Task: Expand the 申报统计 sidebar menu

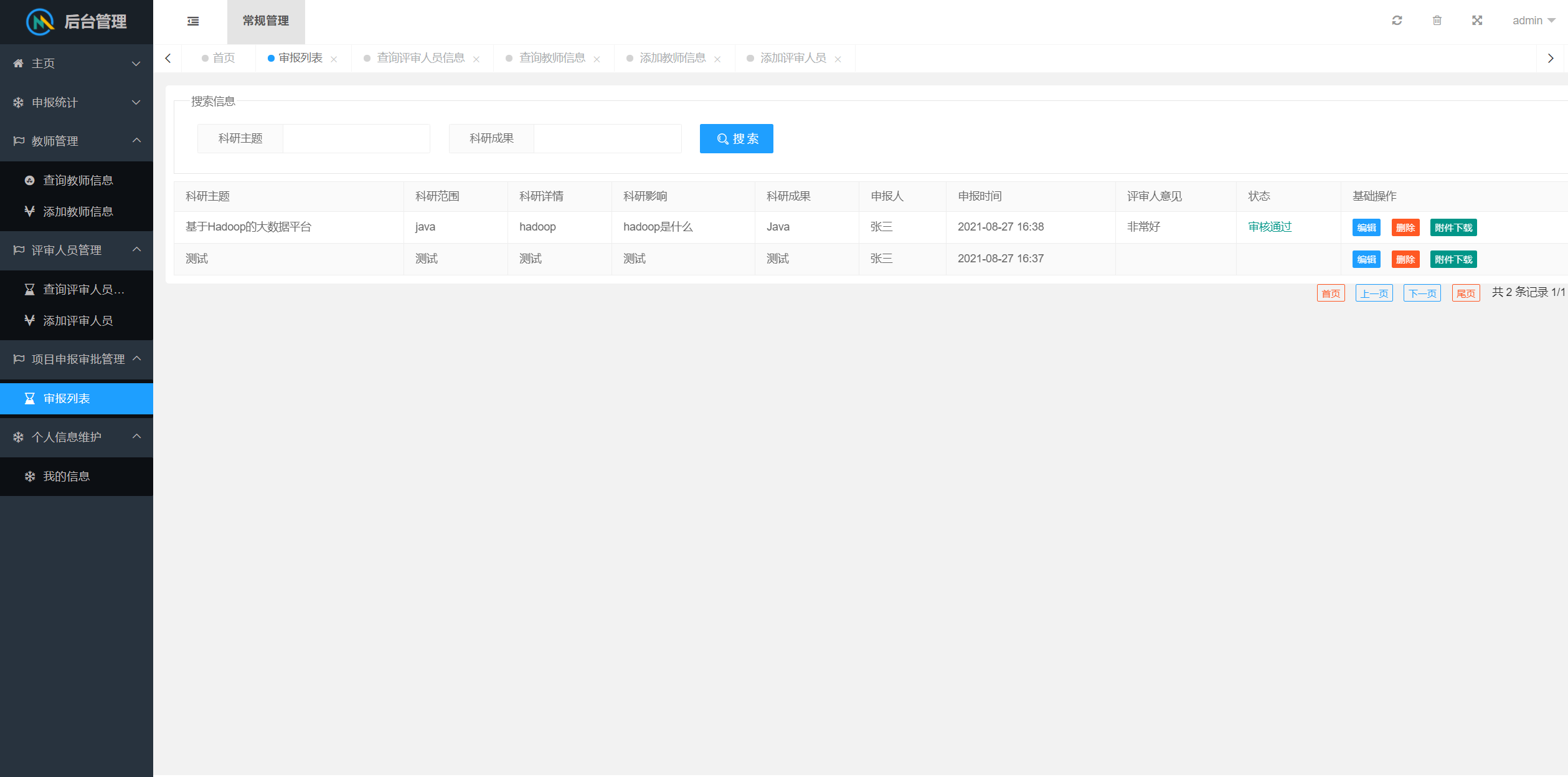Action: [x=76, y=102]
